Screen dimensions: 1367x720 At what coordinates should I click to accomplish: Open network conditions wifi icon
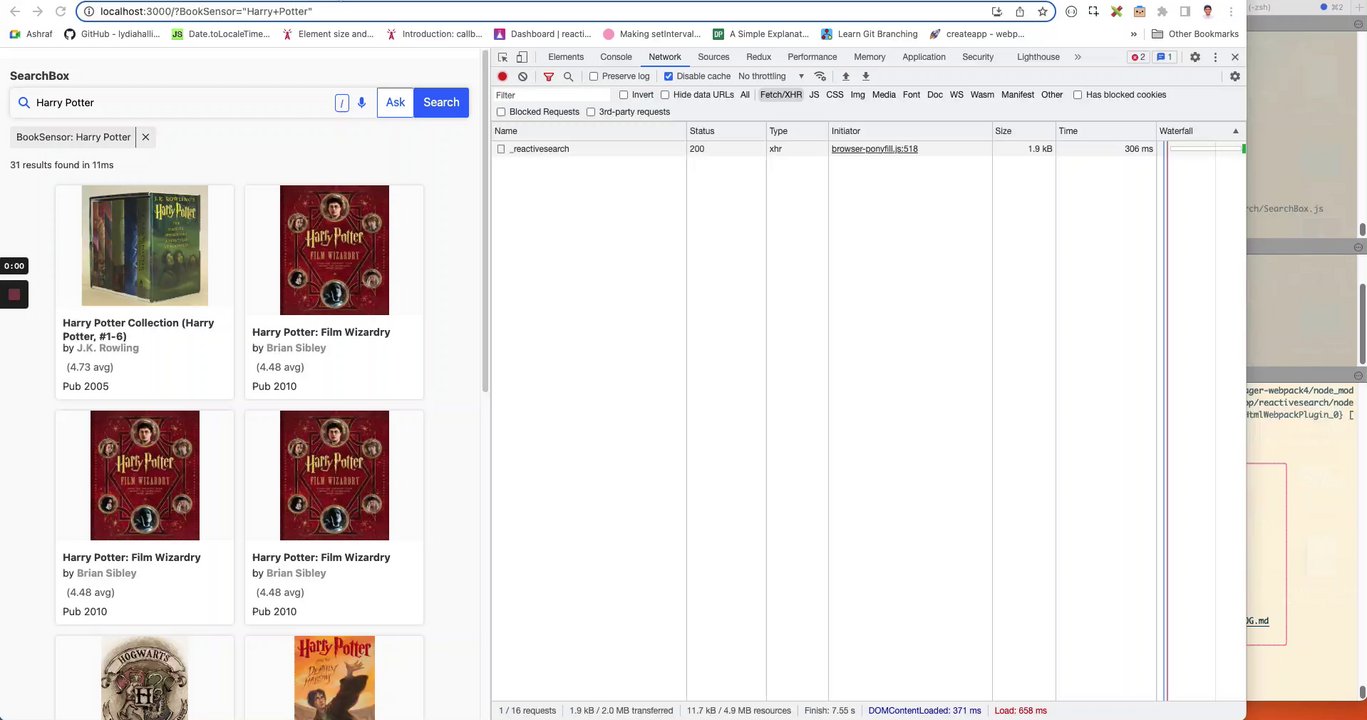pyautogui.click(x=820, y=76)
